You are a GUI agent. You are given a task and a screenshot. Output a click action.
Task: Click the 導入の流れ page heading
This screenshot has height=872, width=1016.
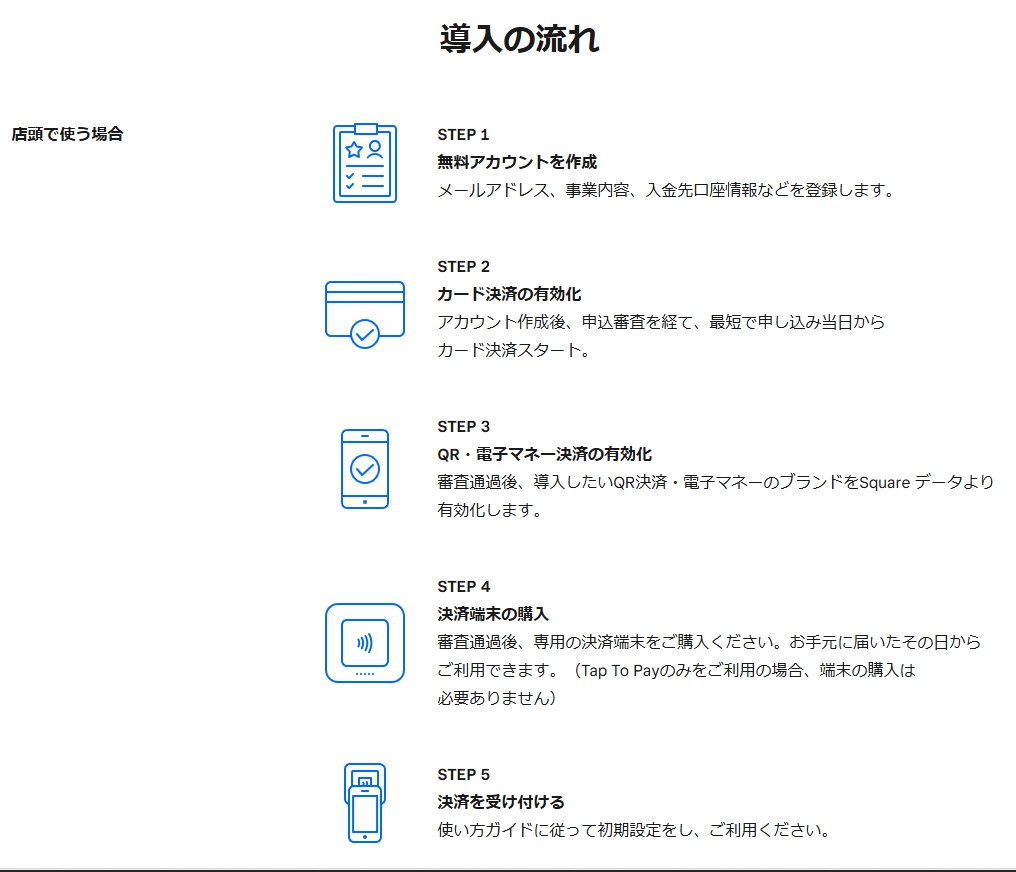pos(519,39)
